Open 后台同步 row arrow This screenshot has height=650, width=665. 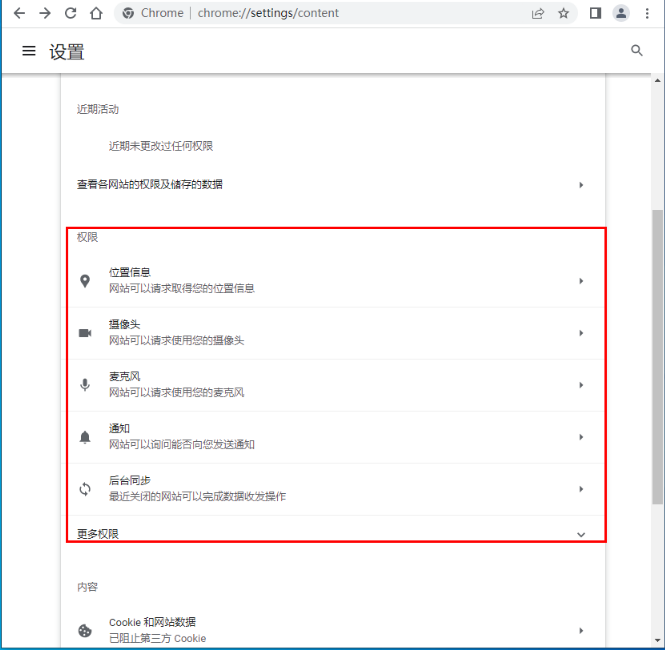point(581,489)
